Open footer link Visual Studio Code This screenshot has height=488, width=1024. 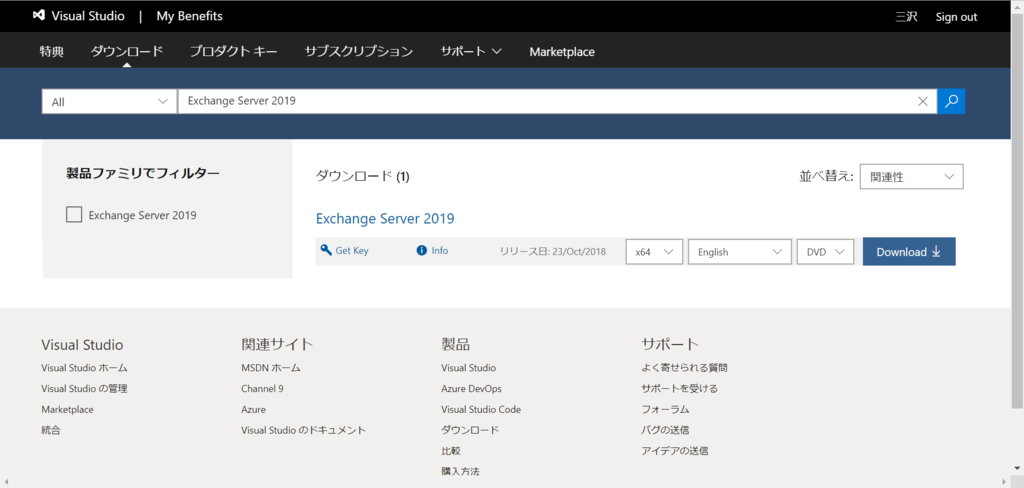(481, 410)
